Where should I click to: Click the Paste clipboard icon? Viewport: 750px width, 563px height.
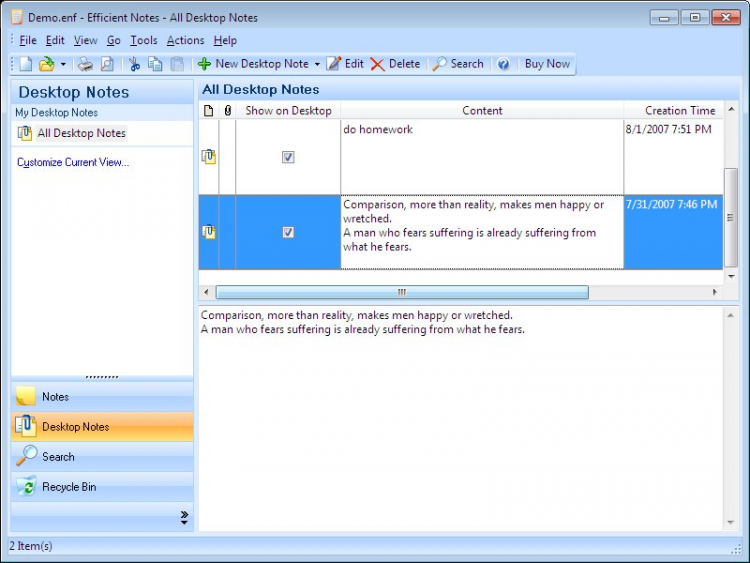(177, 64)
